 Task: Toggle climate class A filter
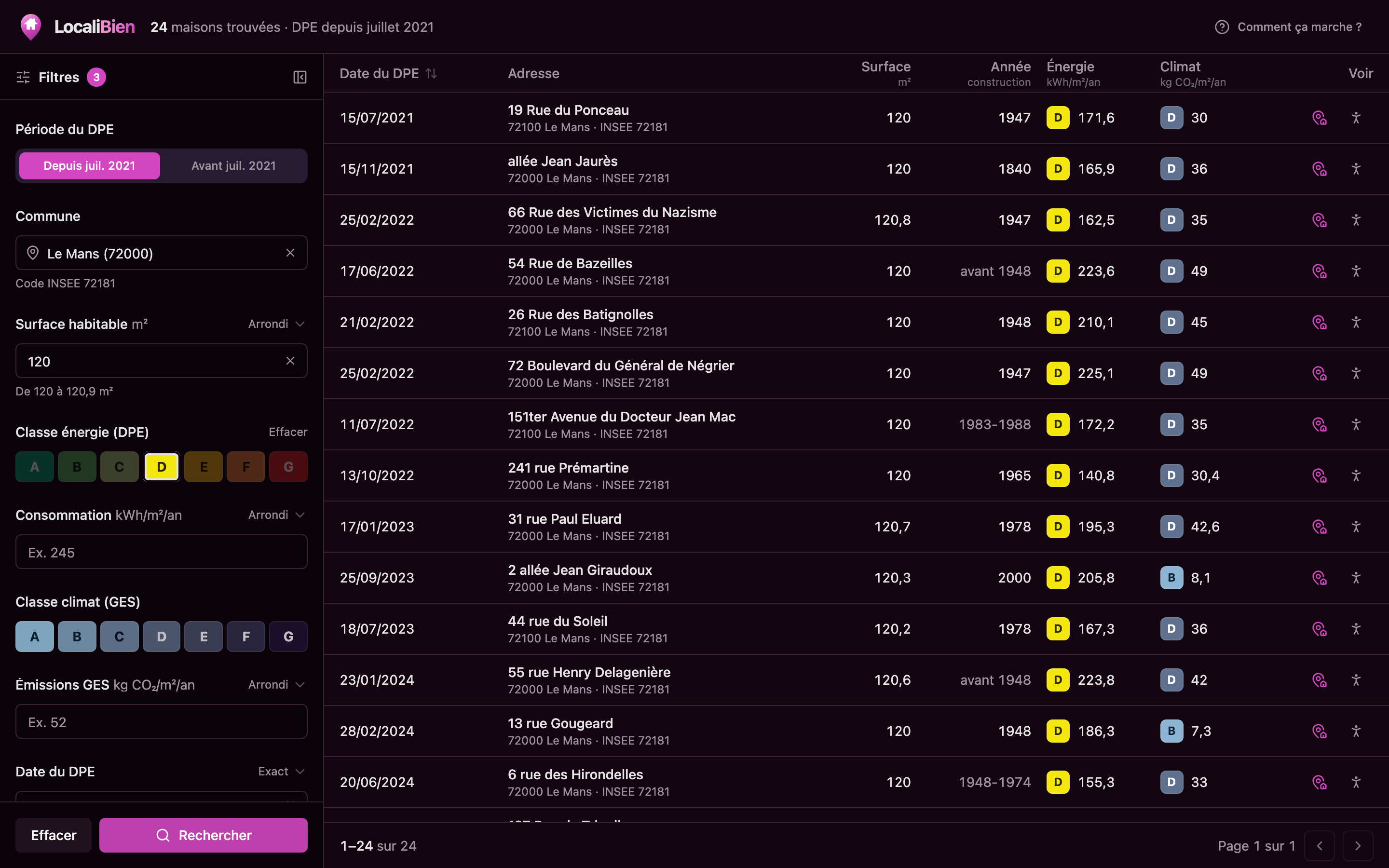[34, 636]
